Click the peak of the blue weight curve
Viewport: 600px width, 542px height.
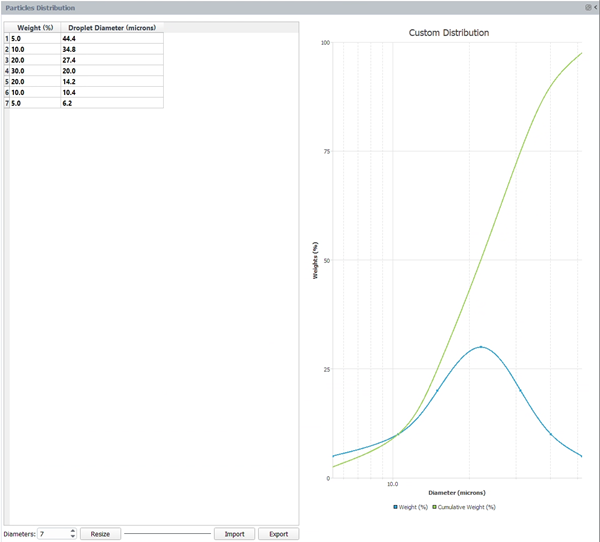481,347
